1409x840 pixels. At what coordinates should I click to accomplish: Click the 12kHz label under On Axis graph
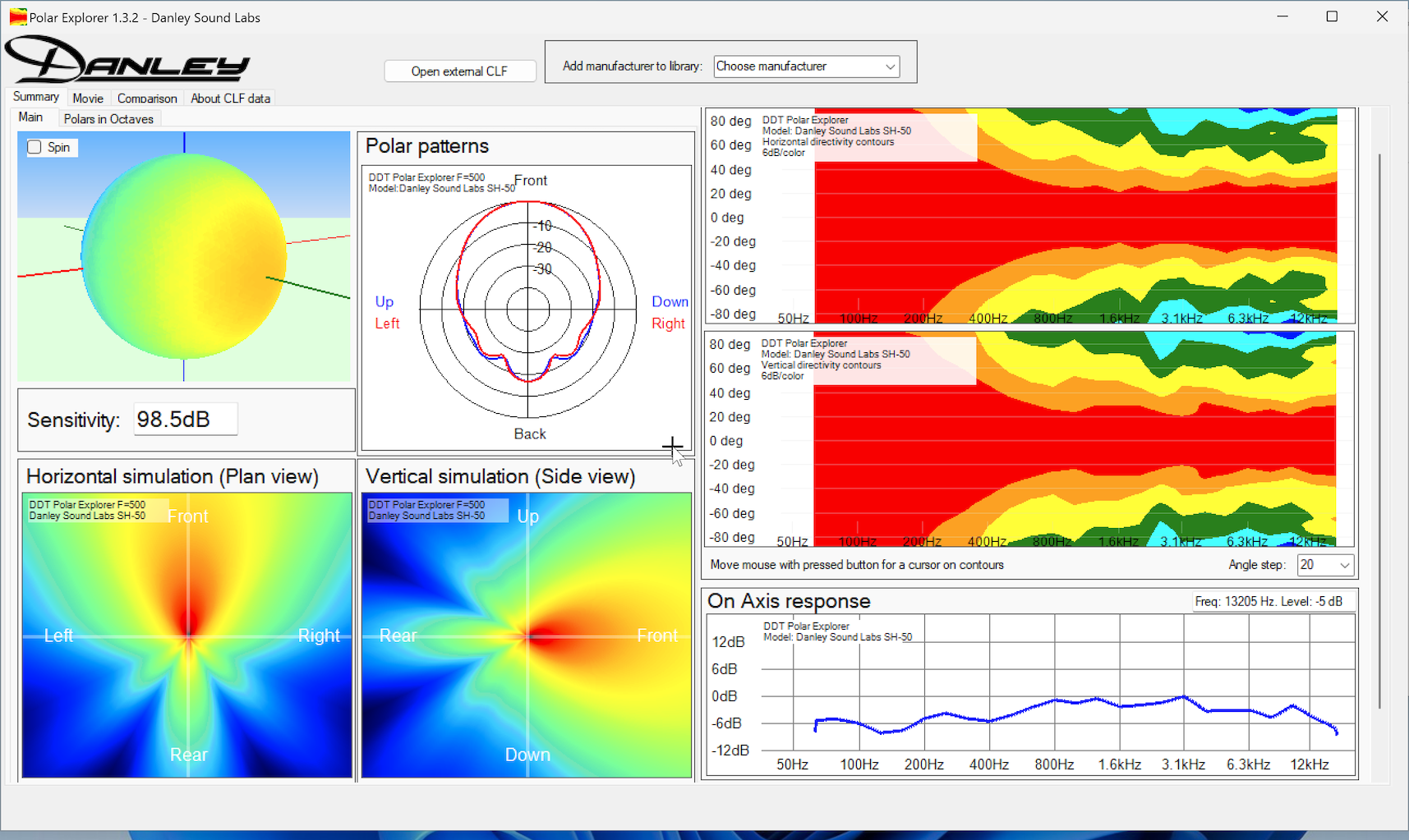[1310, 764]
